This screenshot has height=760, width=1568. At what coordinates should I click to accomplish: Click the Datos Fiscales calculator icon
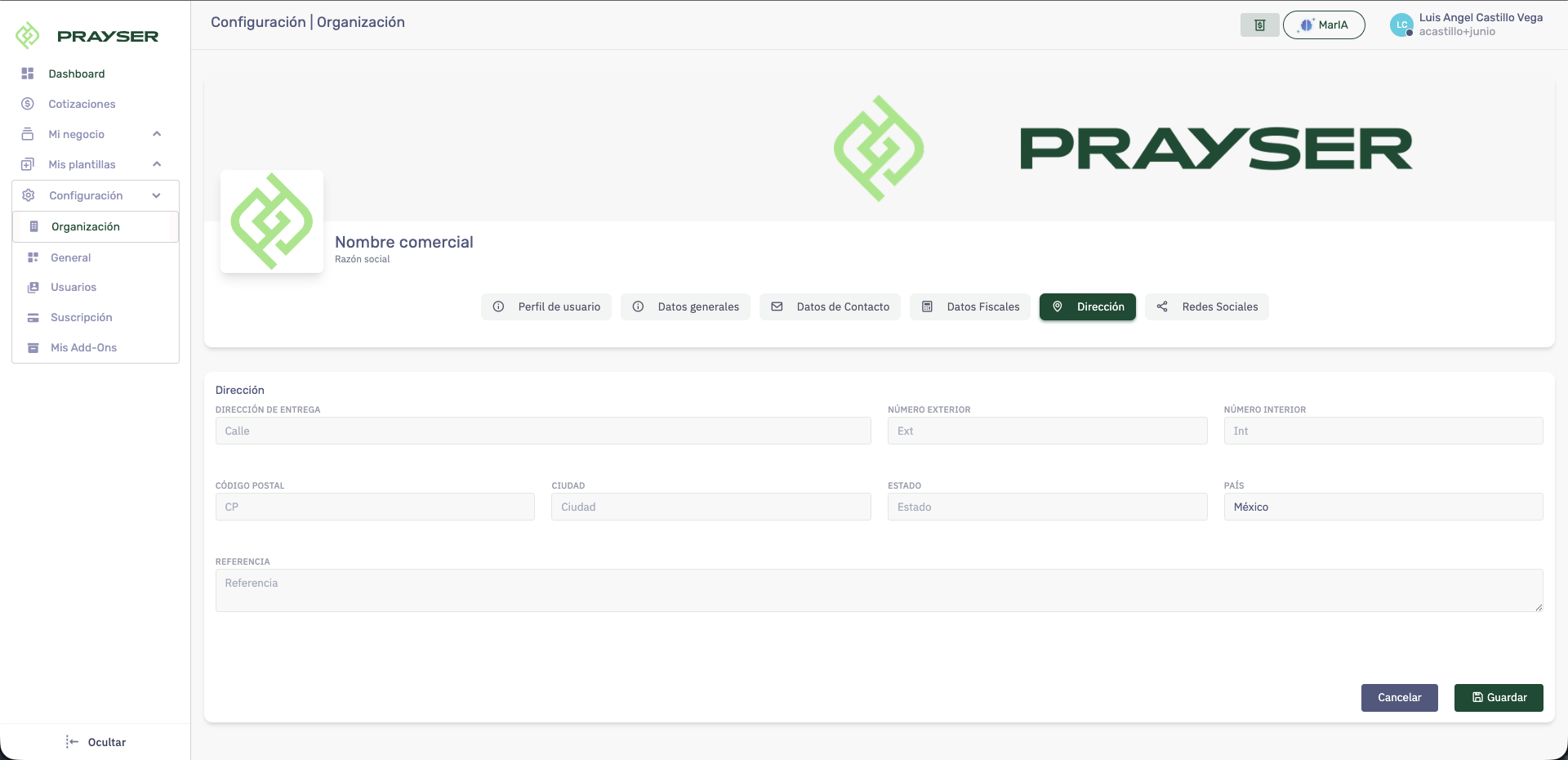[928, 306]
